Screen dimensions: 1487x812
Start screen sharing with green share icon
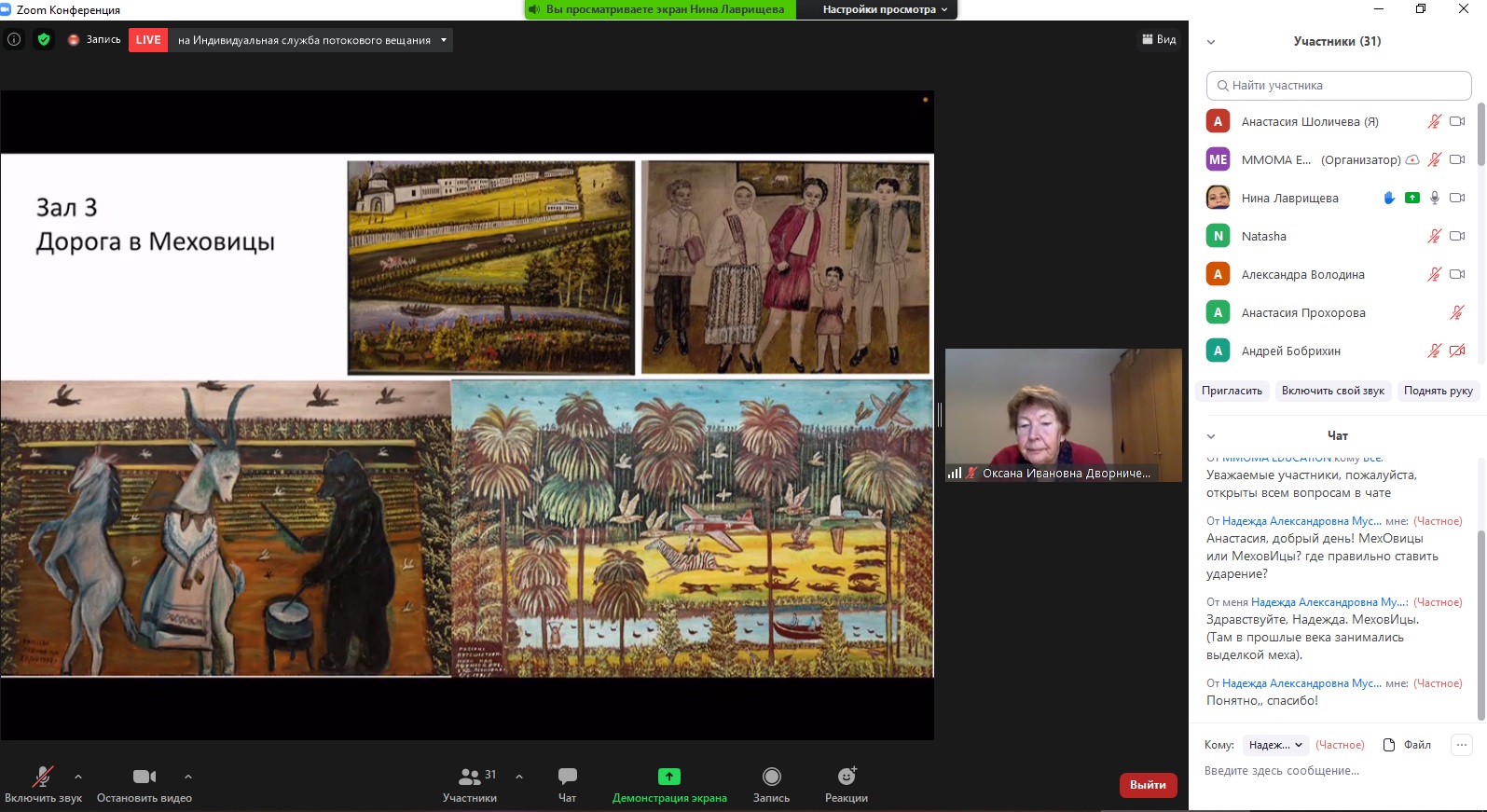coord(668,784)
